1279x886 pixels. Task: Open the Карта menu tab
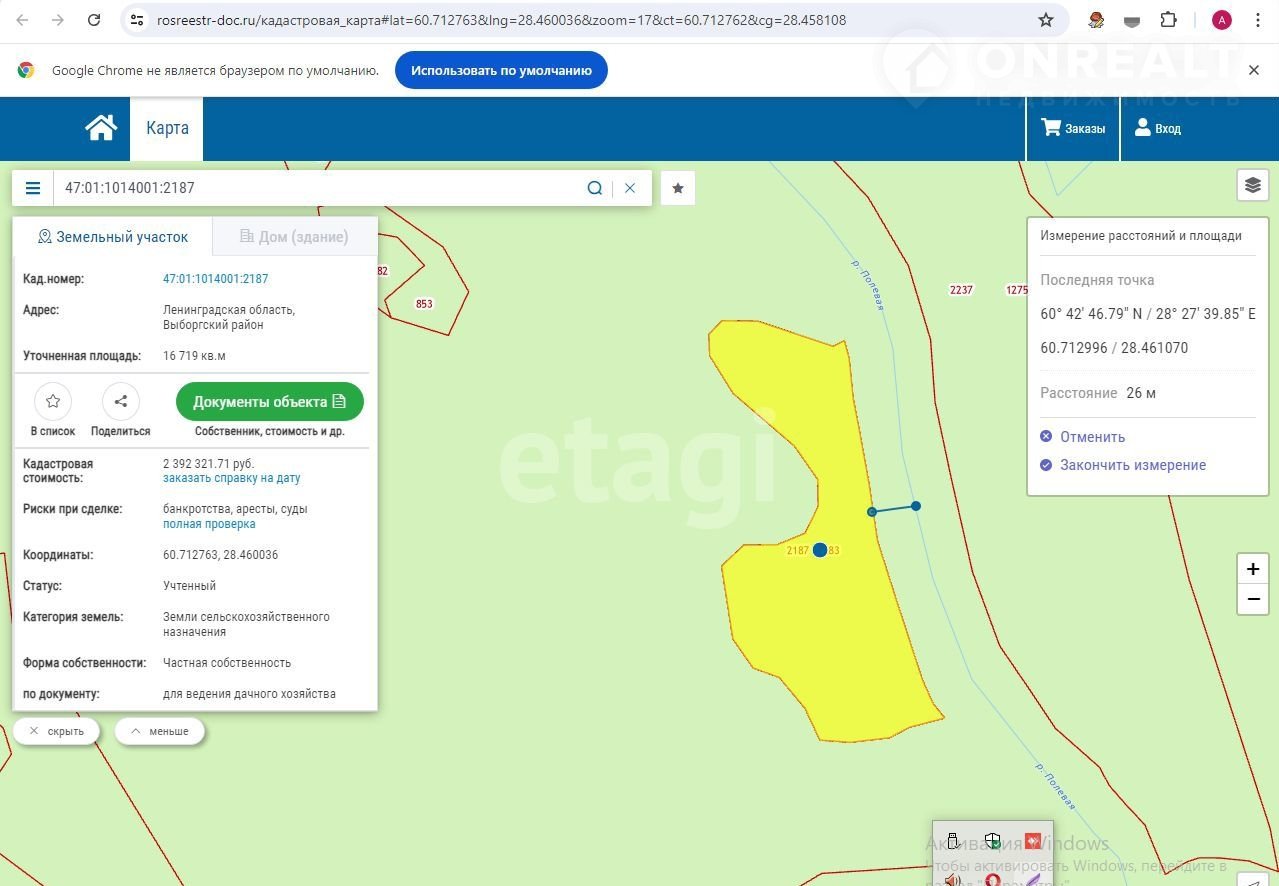click(167, 128)
